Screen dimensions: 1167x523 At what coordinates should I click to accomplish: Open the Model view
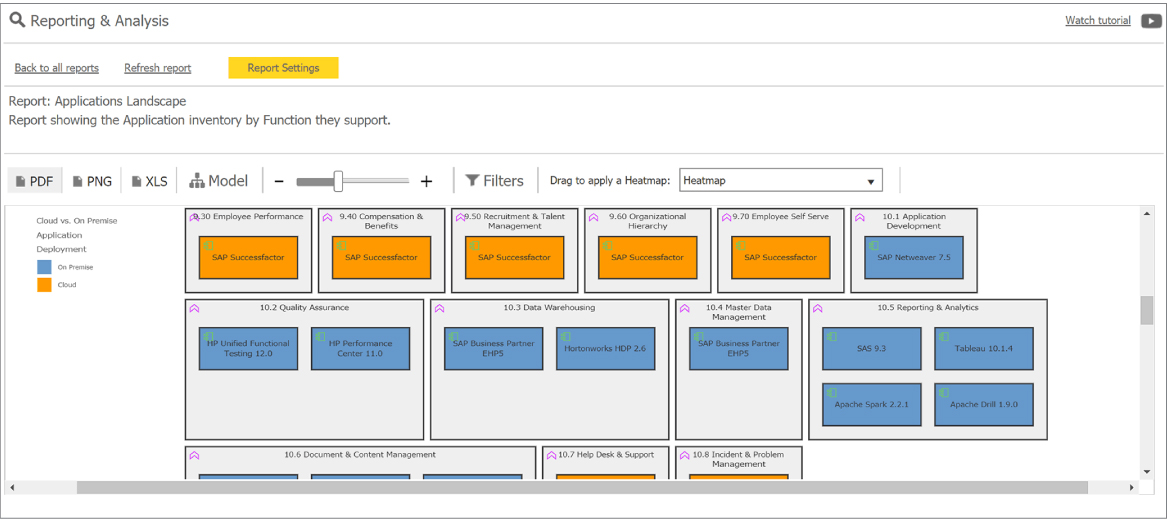[219, 181]
